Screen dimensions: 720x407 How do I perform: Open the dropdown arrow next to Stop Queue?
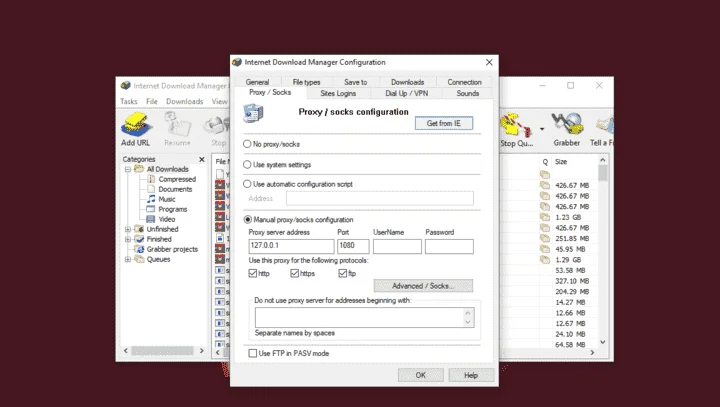pos(542,129)
